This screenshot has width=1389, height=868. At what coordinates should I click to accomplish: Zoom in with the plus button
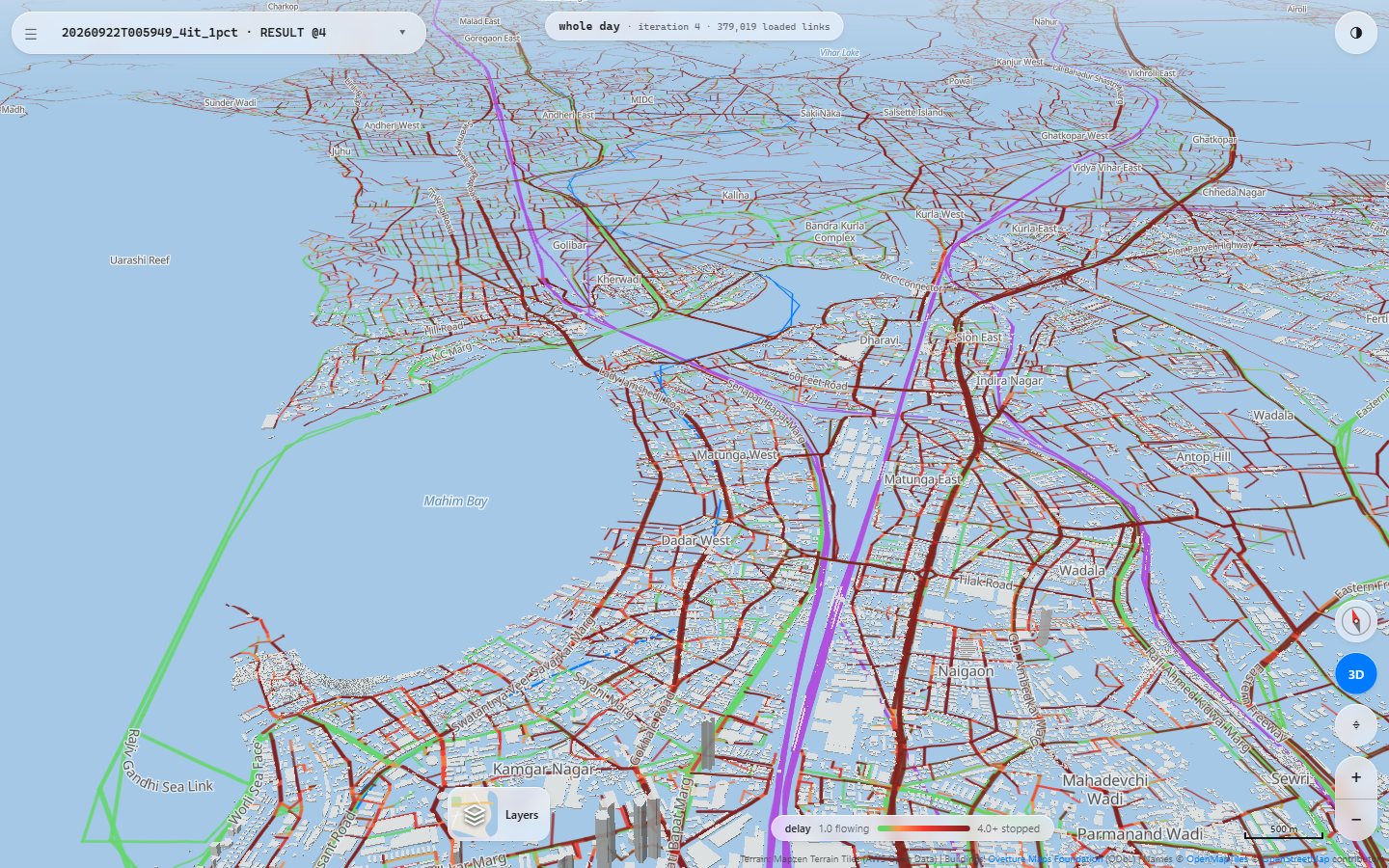(x=1355, y=777)
